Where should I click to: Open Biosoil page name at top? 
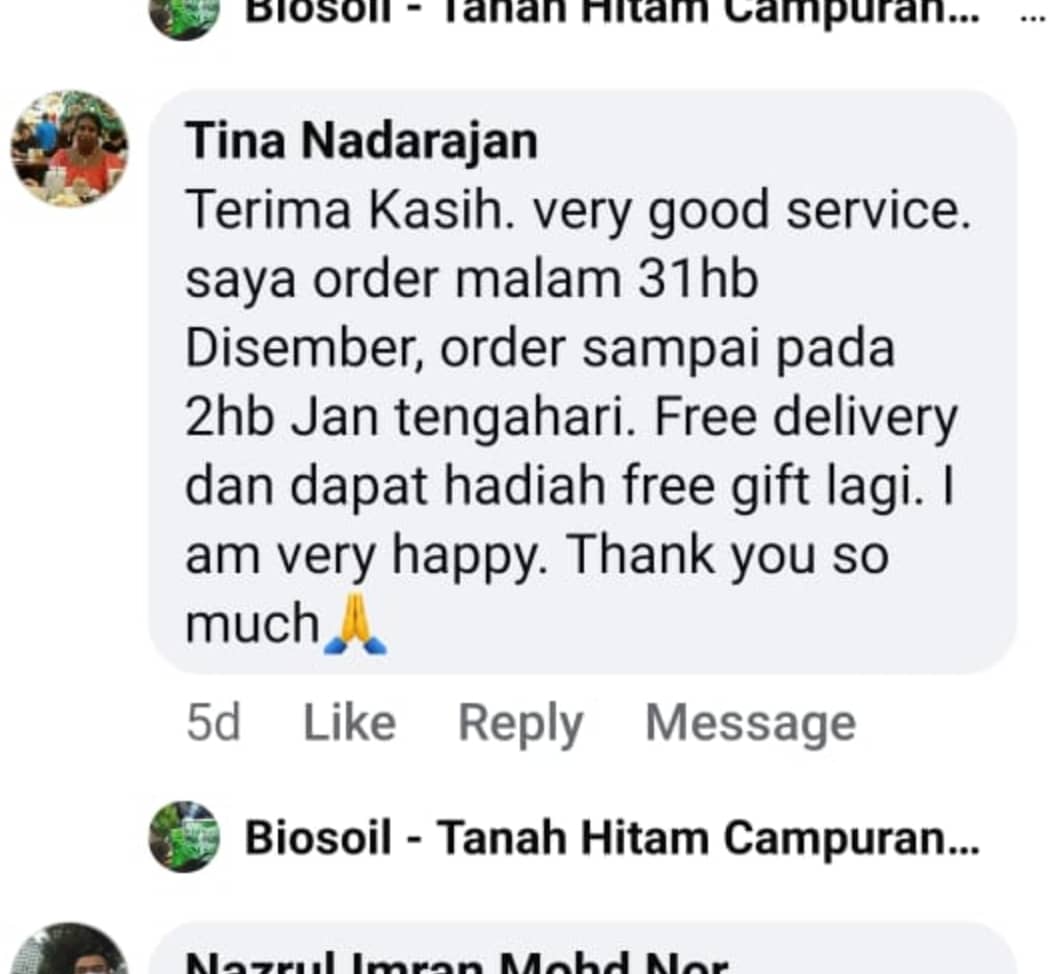click(612, 12)
